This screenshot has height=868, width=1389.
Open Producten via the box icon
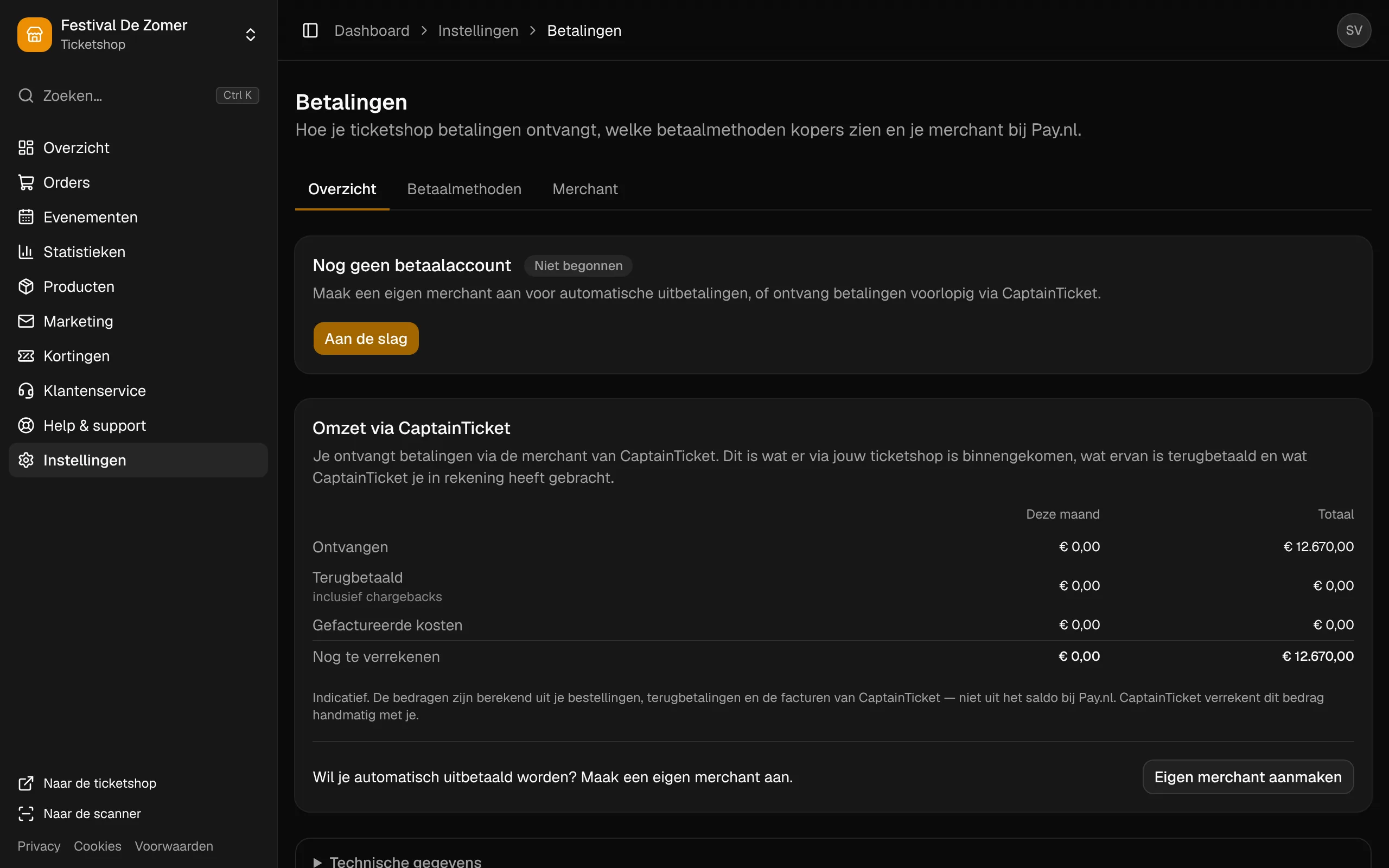[26, 286]
